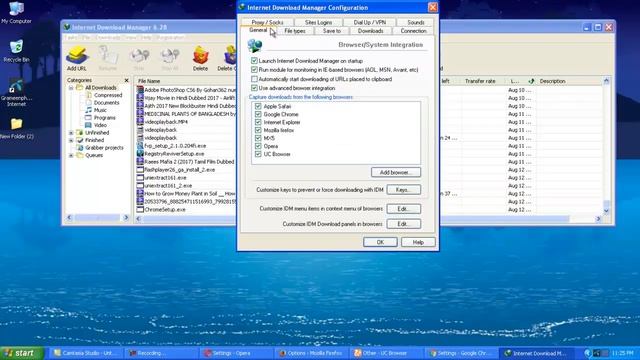The image size is (640, 360).
Task: Open My Computer desktop icon
Action: click(16, 13)
